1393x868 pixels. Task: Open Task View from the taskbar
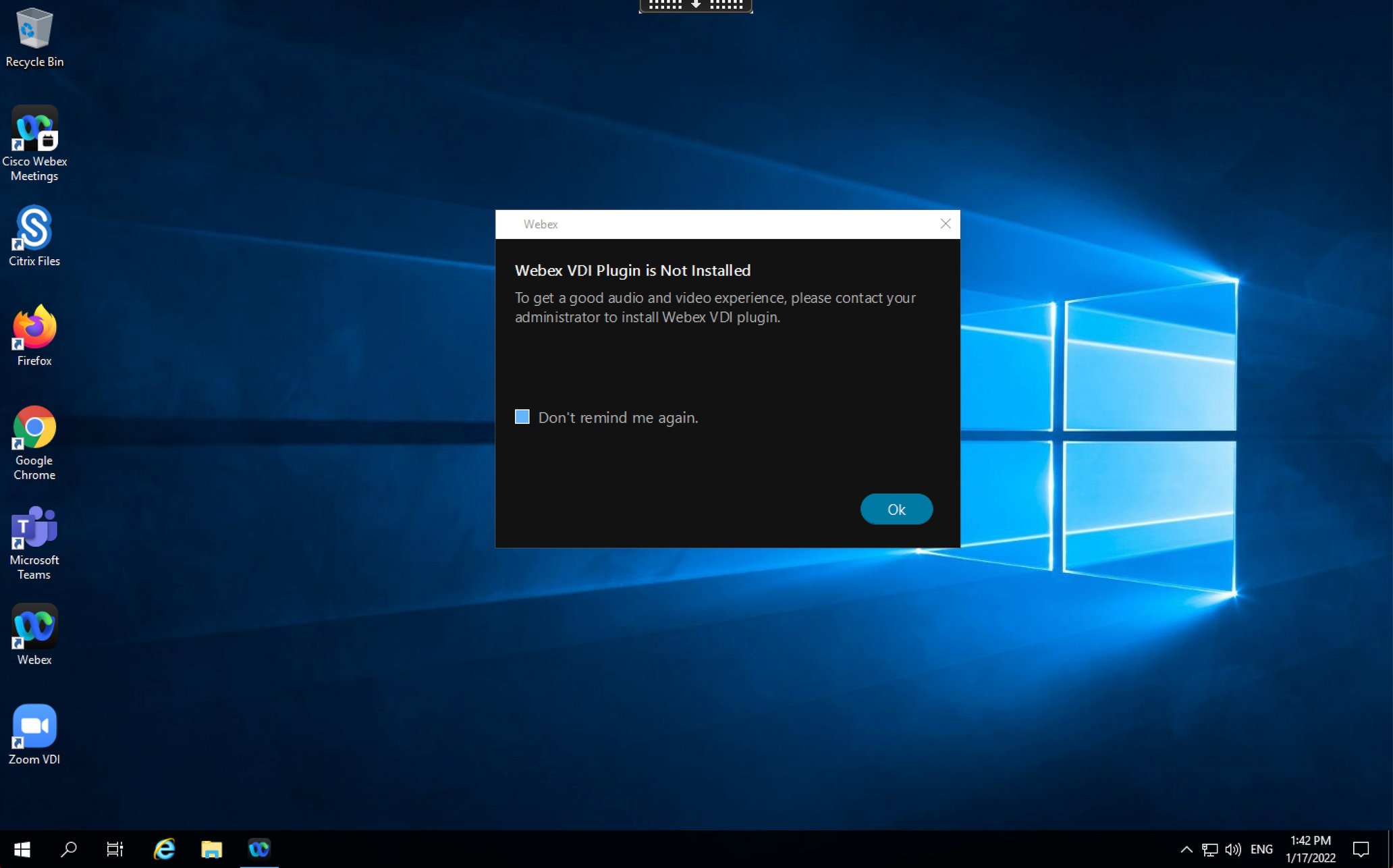pos(115,849)
